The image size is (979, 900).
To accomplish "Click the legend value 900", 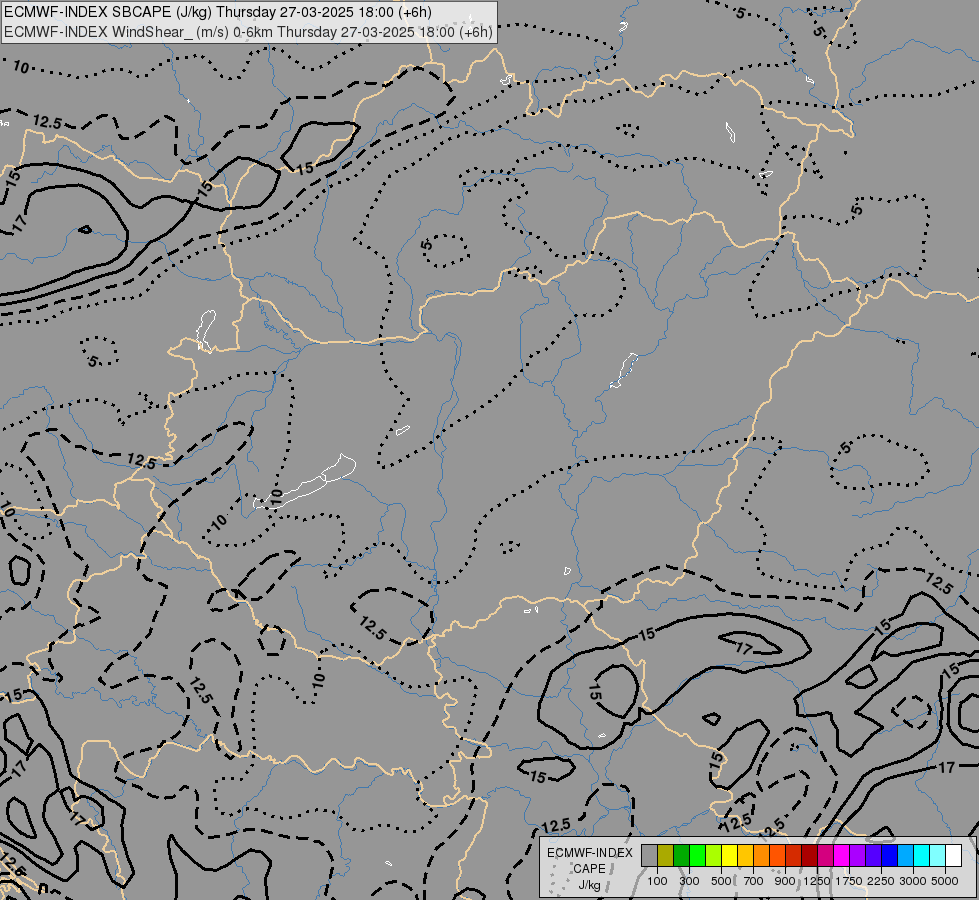I will [x=785, y=881].
